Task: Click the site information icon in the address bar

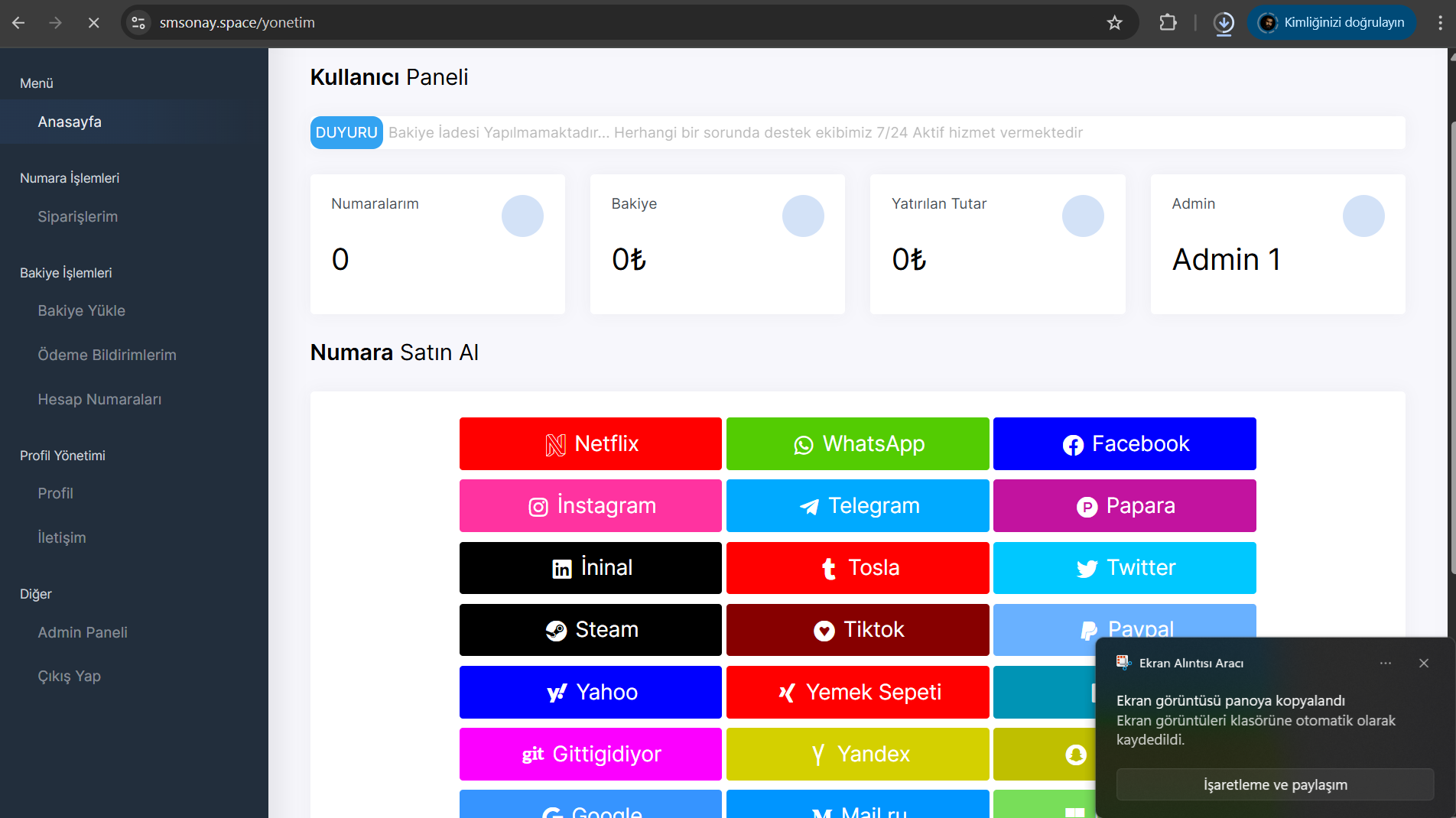Action: [x=138, y=23]
